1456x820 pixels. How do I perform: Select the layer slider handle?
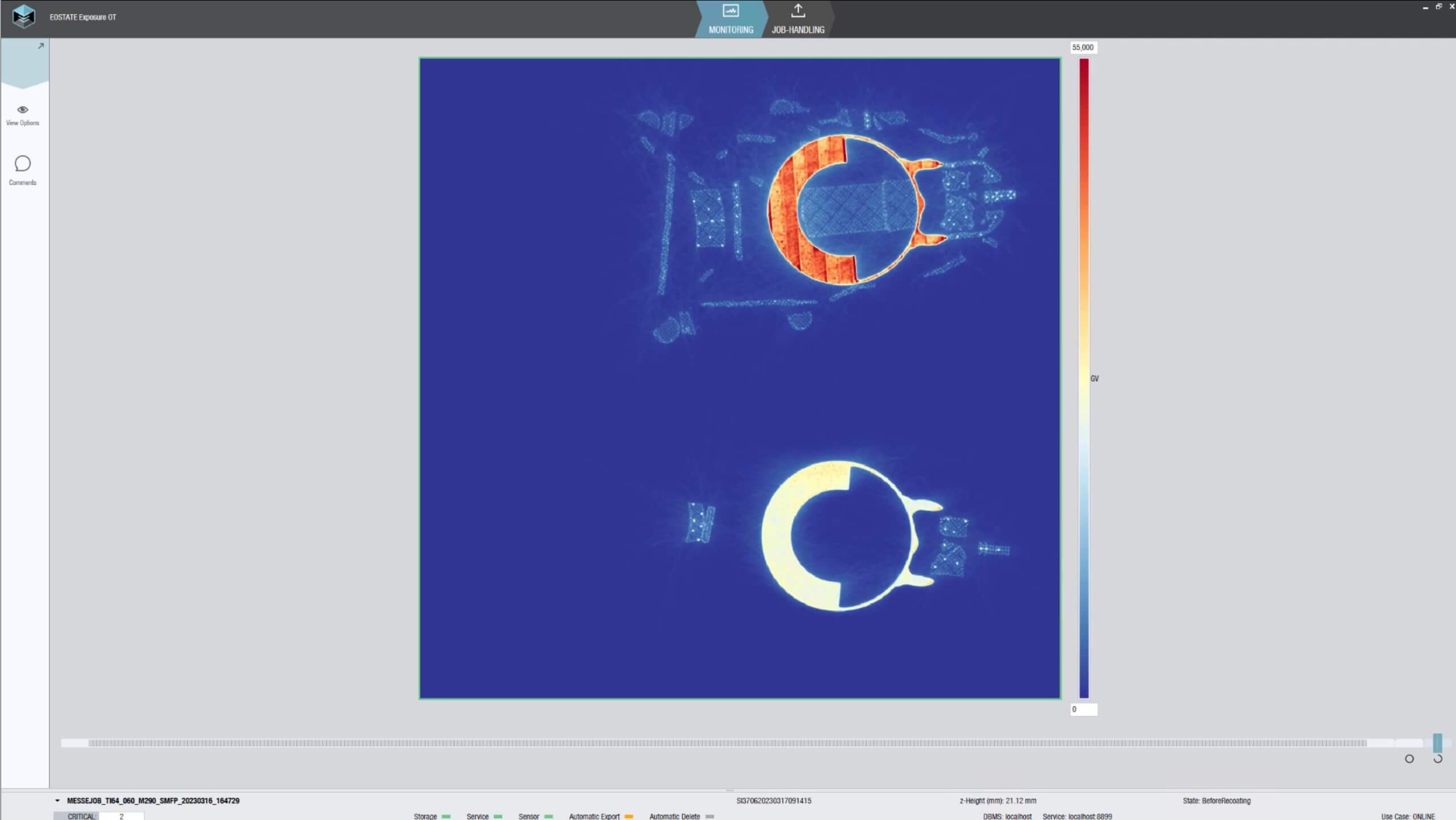pos(1437,742)
